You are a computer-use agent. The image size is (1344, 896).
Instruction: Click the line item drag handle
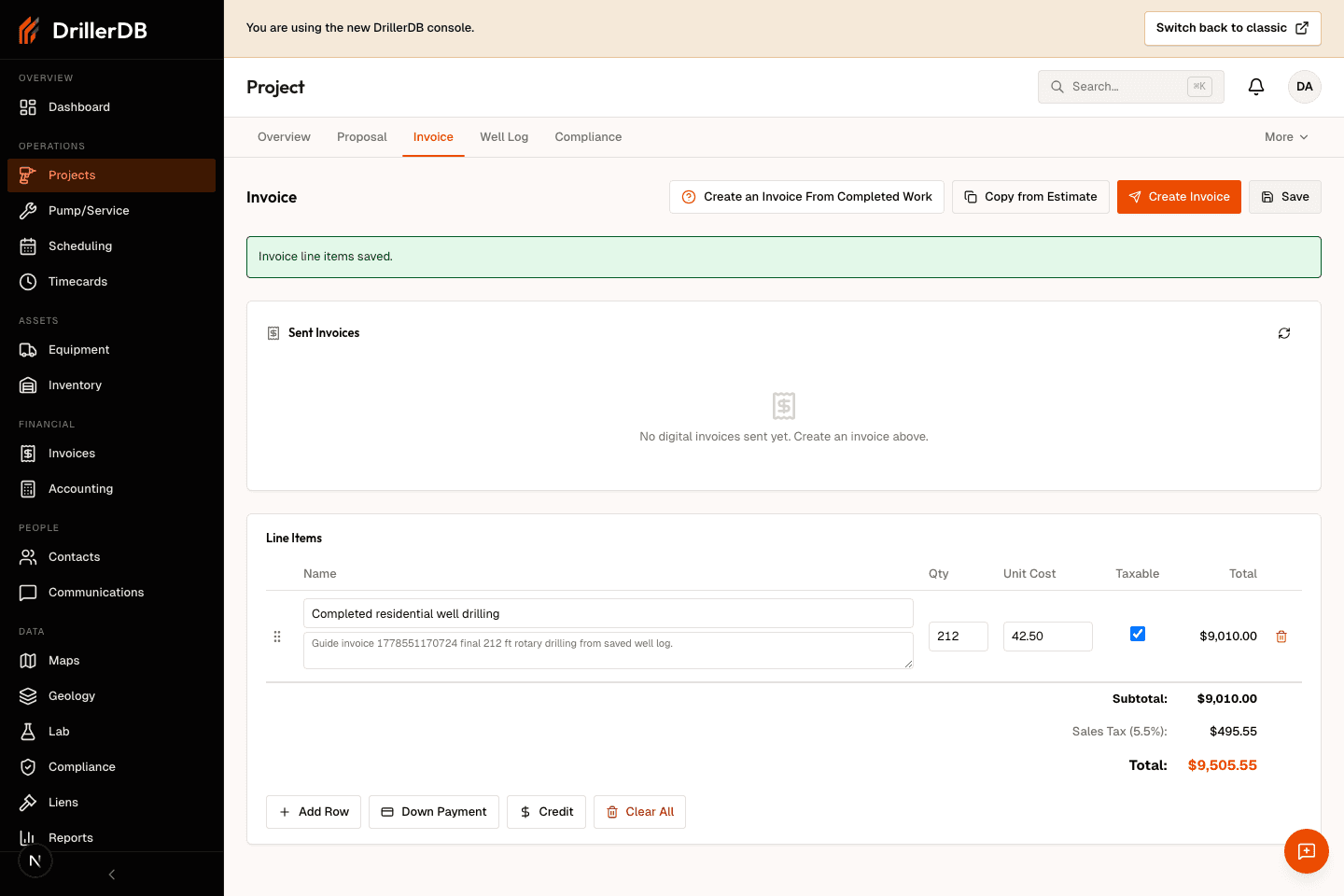pos(277,637)
